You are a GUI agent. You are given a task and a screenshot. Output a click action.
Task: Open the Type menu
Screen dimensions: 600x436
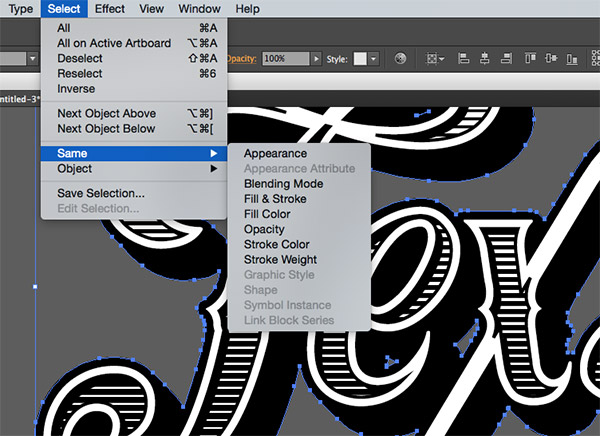point(21,9)
